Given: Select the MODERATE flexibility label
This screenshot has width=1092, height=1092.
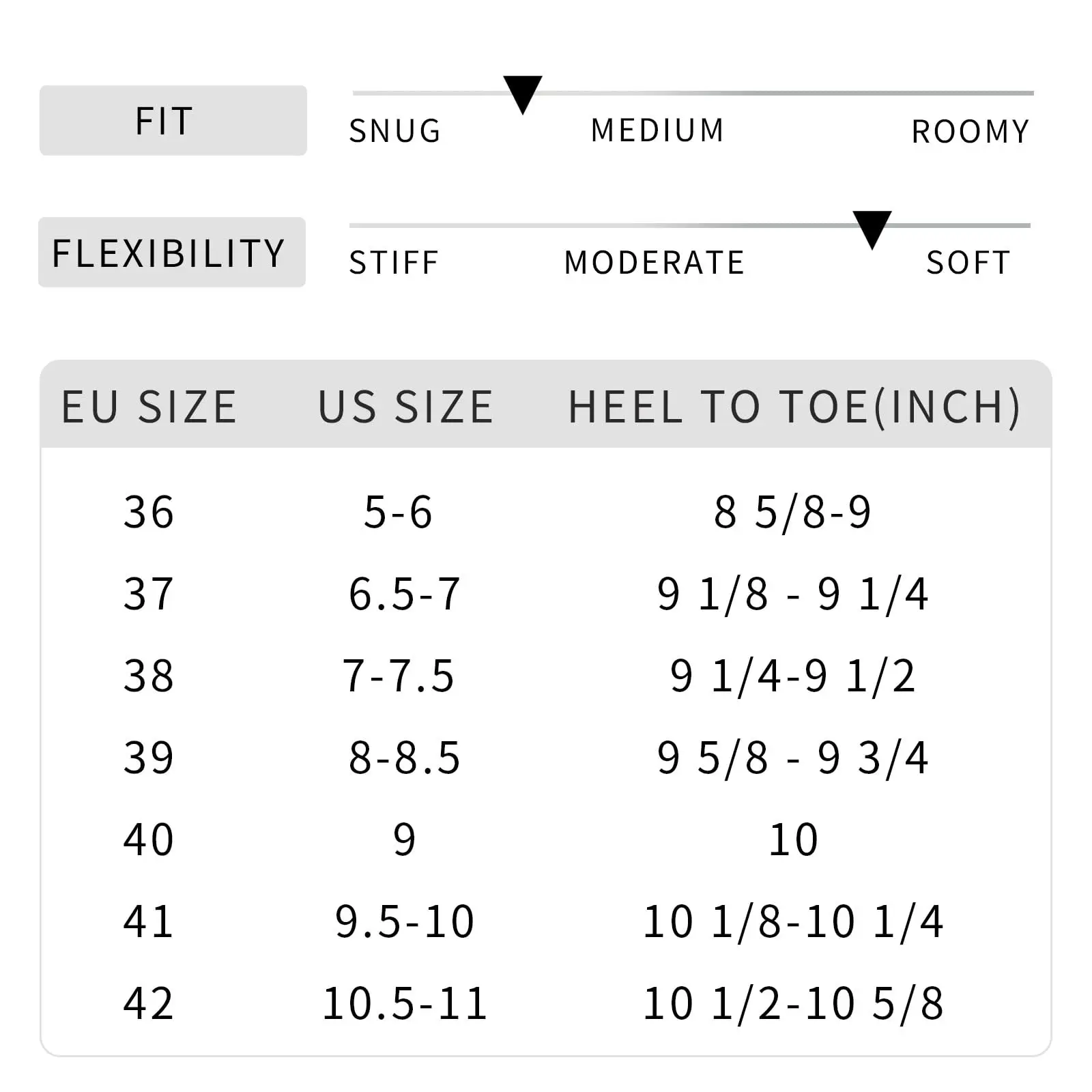Looking at the screenshot, I should (655, 263).
